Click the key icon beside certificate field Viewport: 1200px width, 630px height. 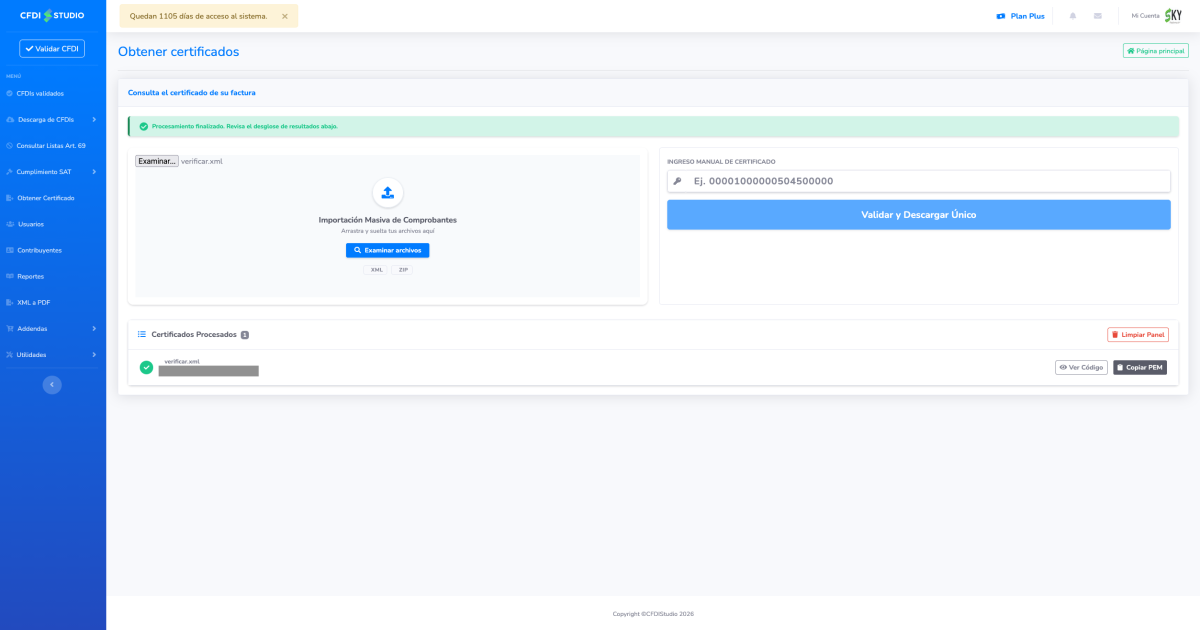pos(678,181)
